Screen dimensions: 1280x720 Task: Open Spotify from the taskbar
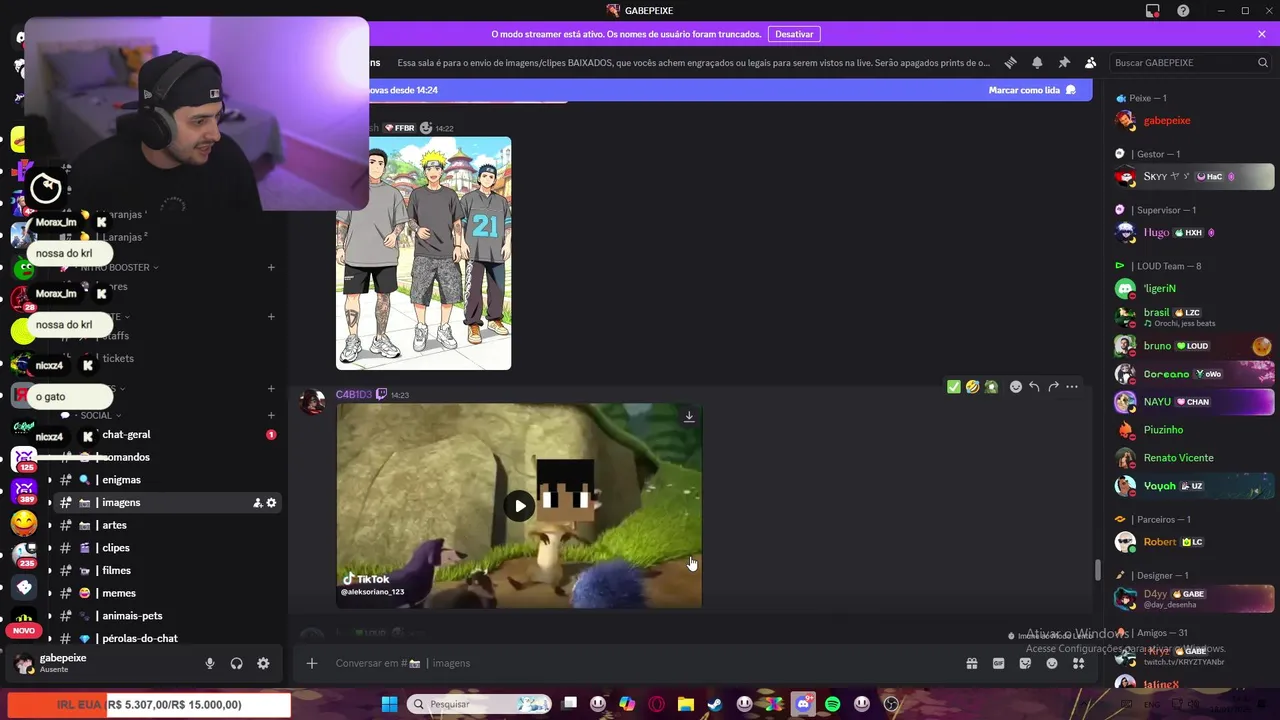point(832,704)
